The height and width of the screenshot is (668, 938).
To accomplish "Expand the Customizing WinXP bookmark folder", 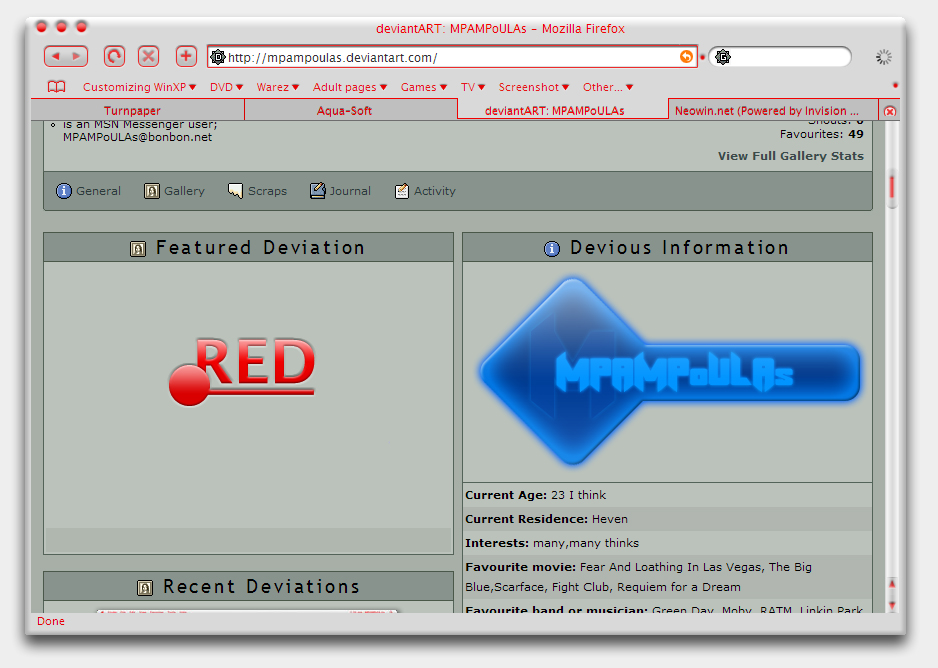I will click(x=139, y=87).
